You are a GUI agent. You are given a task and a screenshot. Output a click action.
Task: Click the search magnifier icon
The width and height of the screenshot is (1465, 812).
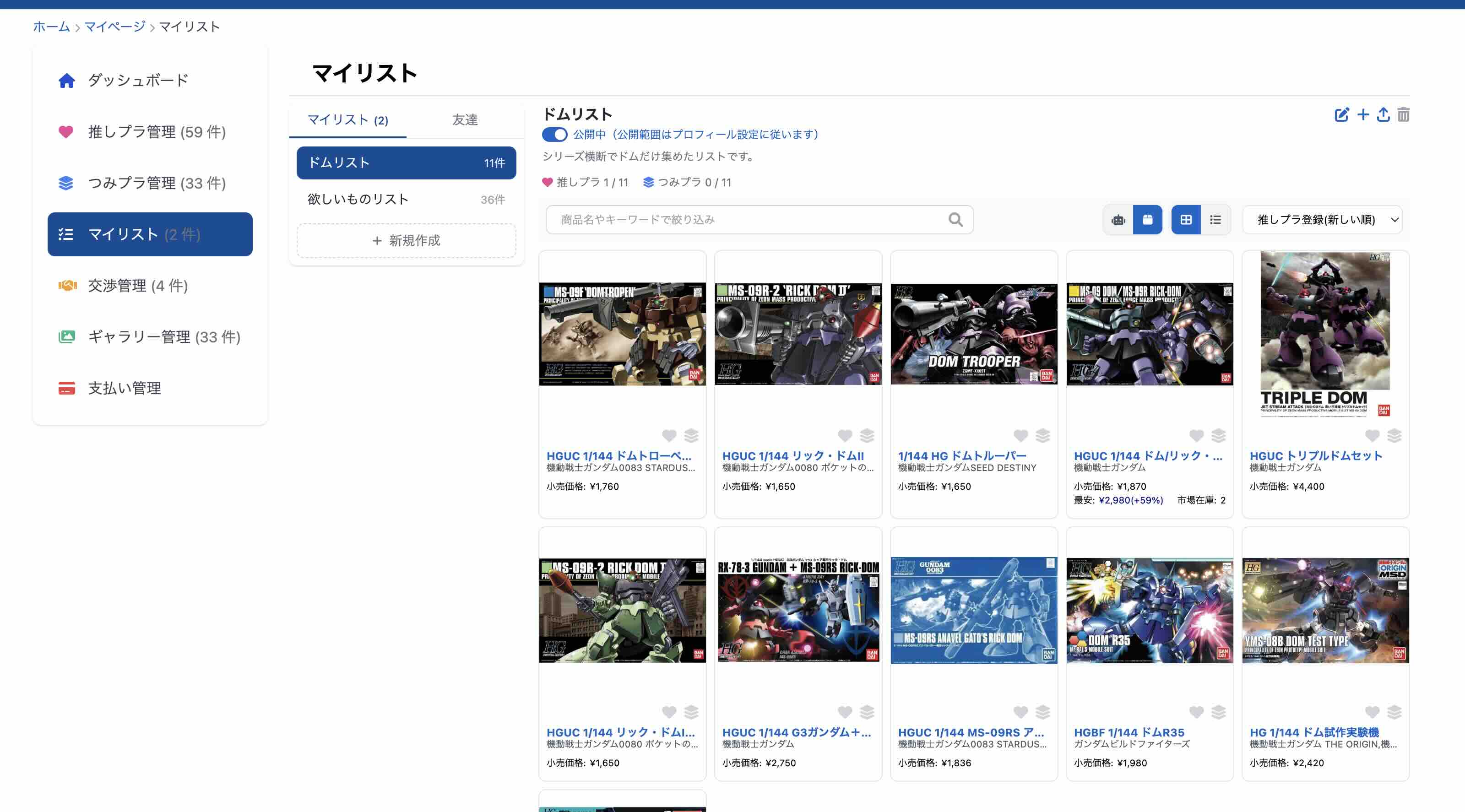click(x=955, y=220)
